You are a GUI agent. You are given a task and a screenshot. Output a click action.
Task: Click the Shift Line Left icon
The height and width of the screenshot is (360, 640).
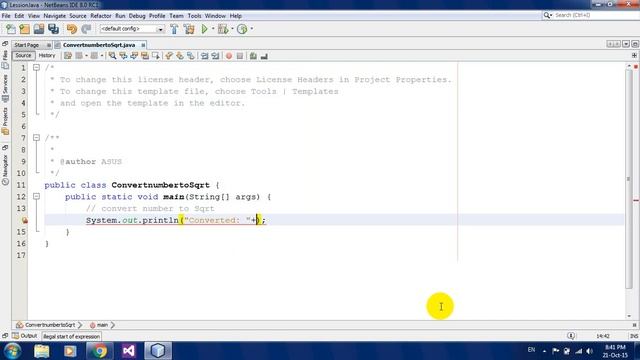204,56
